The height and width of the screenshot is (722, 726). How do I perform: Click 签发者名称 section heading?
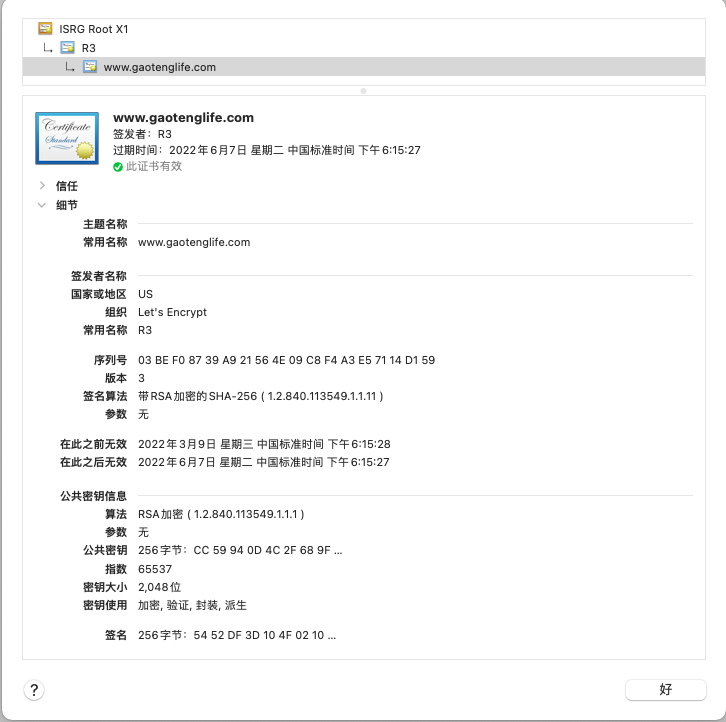click(x=99, y=276)
